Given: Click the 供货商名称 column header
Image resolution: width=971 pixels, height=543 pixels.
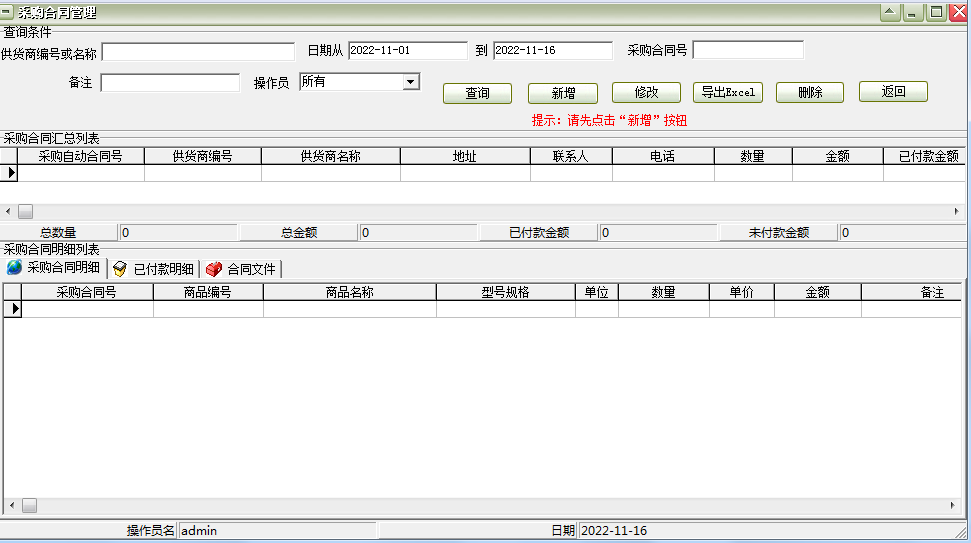Looking at the screenshot, I should tap(331, 156).
